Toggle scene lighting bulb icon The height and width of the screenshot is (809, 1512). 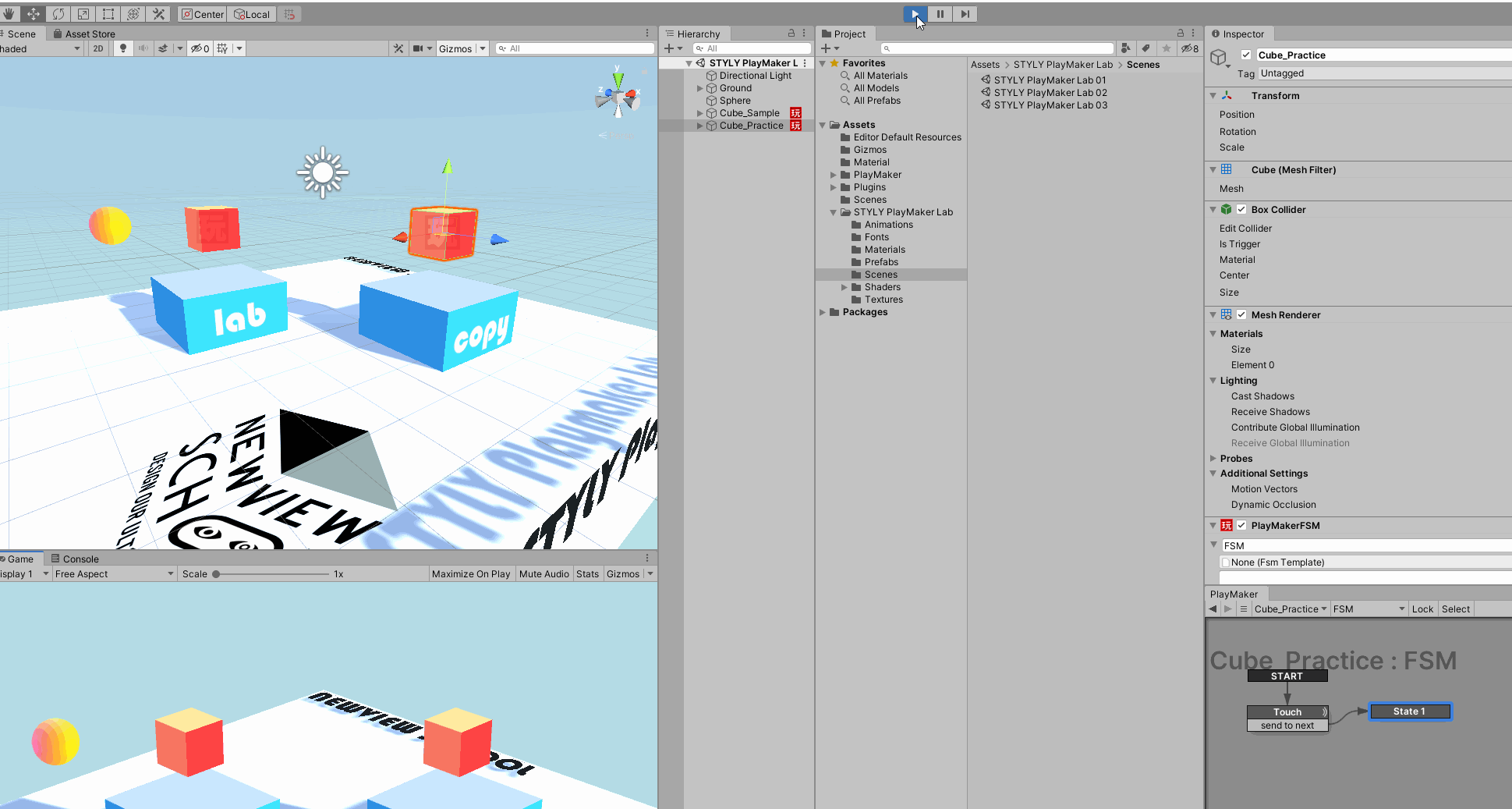123,48
